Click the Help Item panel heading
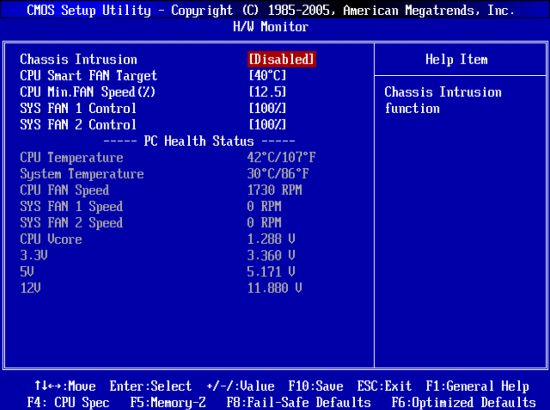 (x=456, y=60)
